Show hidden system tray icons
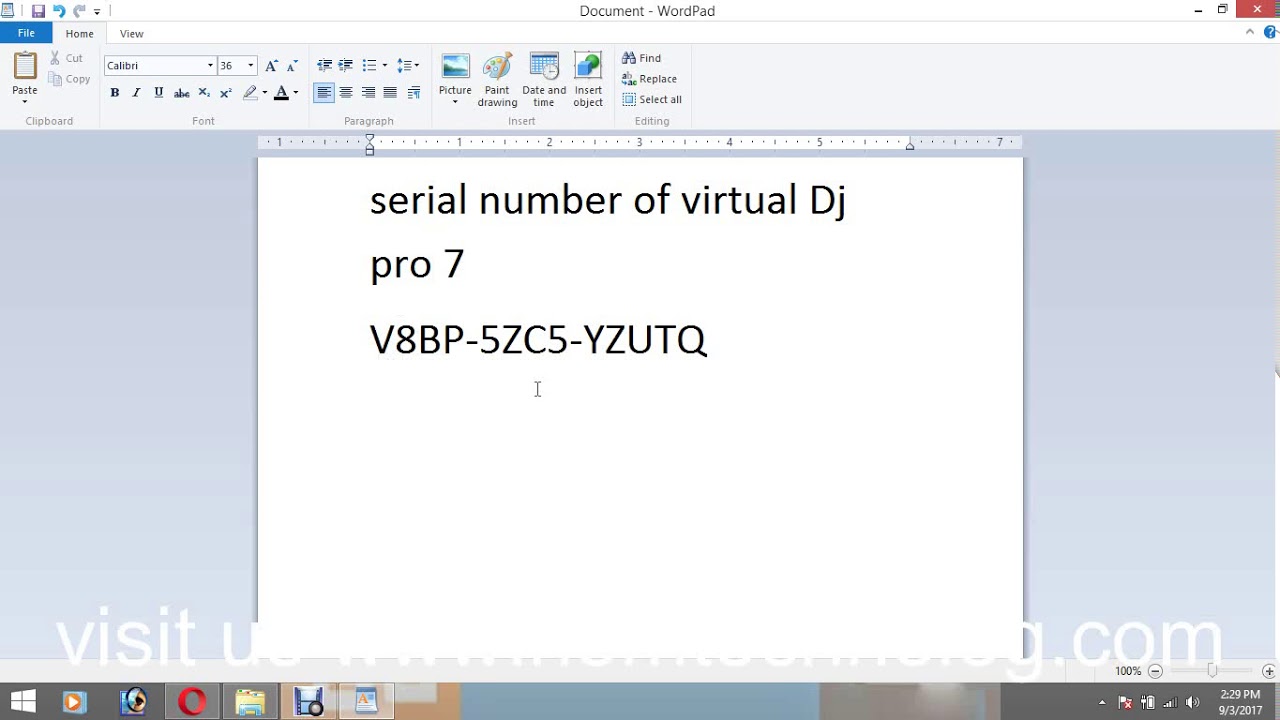Screen dimensions: 1280x720 click(1102, 702)
